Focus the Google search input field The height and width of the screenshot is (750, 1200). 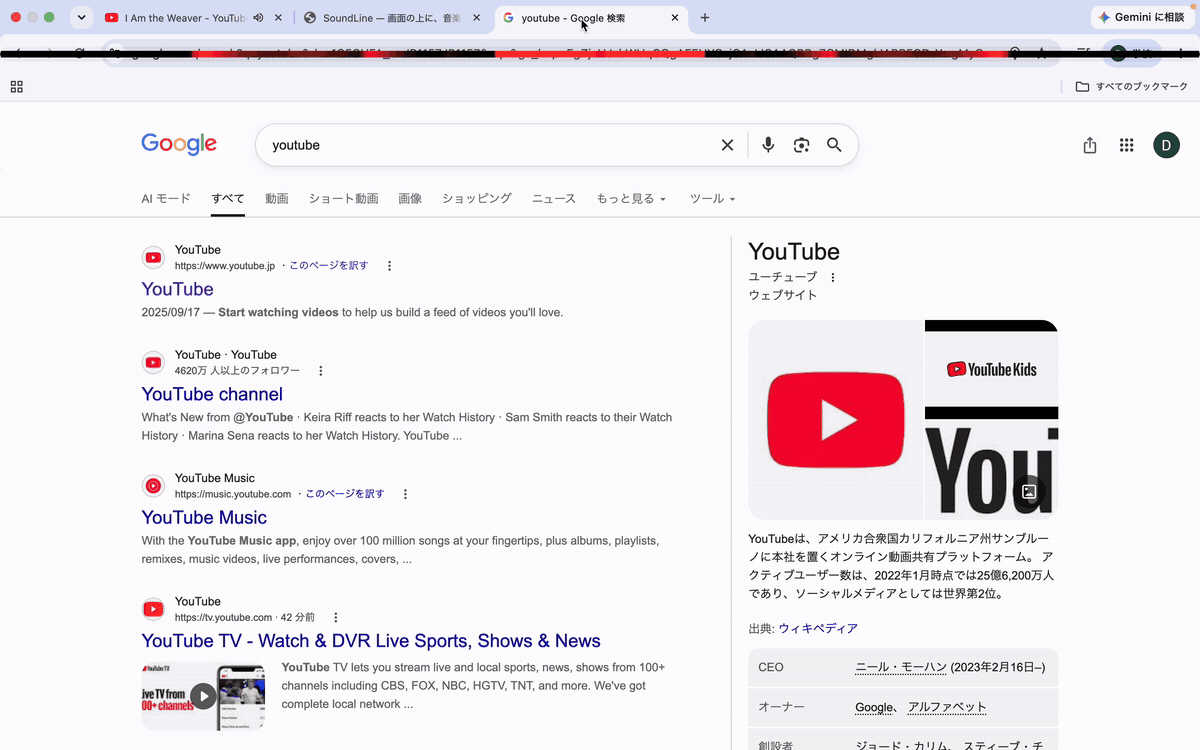click(490, 145)
